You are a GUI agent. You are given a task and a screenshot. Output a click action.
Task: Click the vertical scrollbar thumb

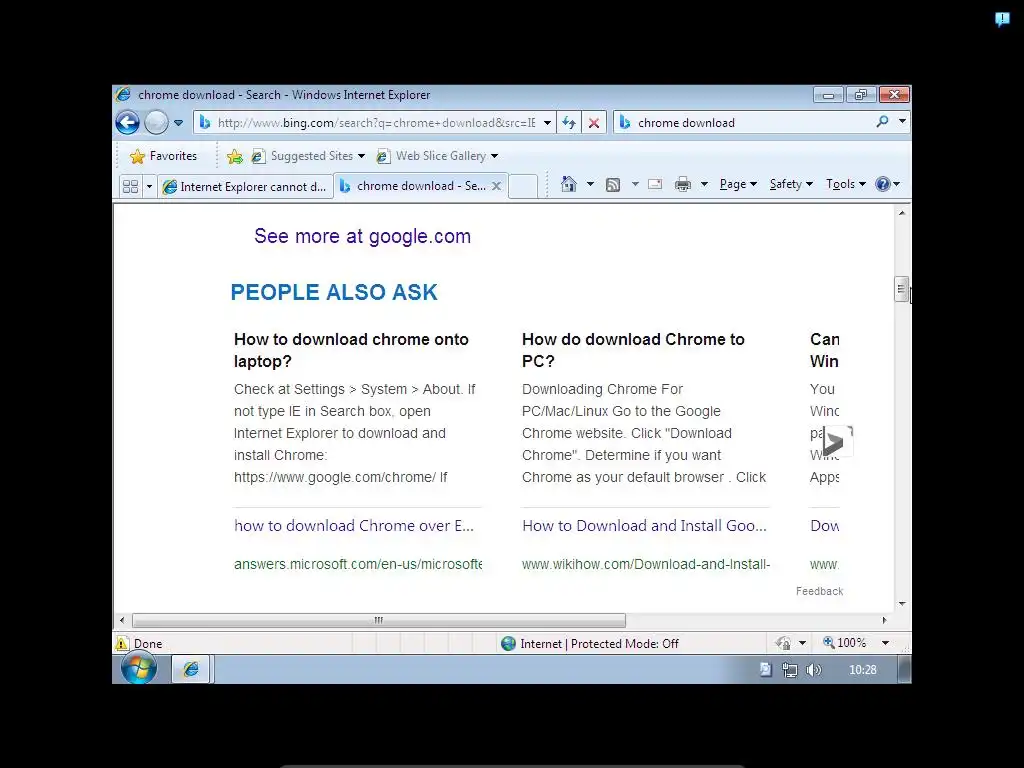pos(901,289)
